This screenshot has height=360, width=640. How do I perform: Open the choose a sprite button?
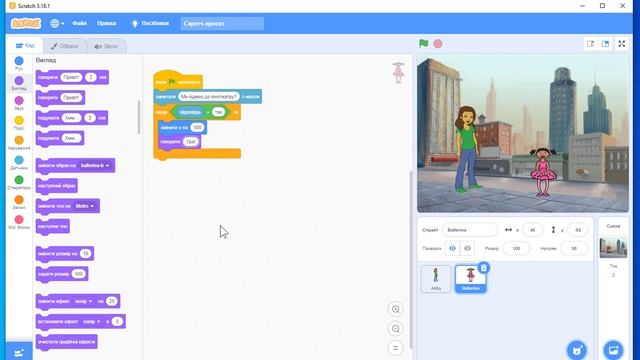pyautogui.click(x=577, y=350)
